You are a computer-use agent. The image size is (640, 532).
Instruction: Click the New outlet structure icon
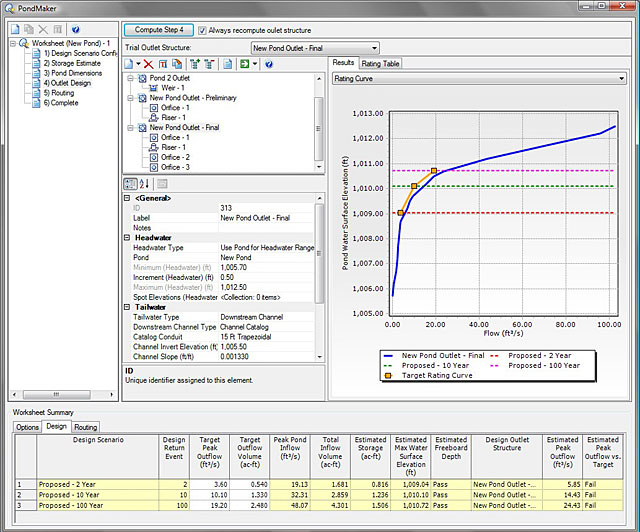click(x=129, y=64)
